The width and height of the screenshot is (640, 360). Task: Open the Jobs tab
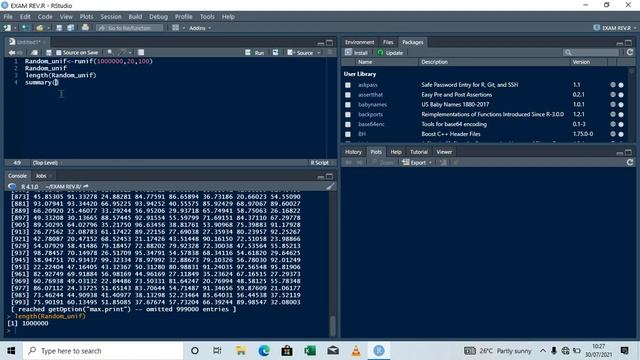pyautogui.click(x=41, y=176)
